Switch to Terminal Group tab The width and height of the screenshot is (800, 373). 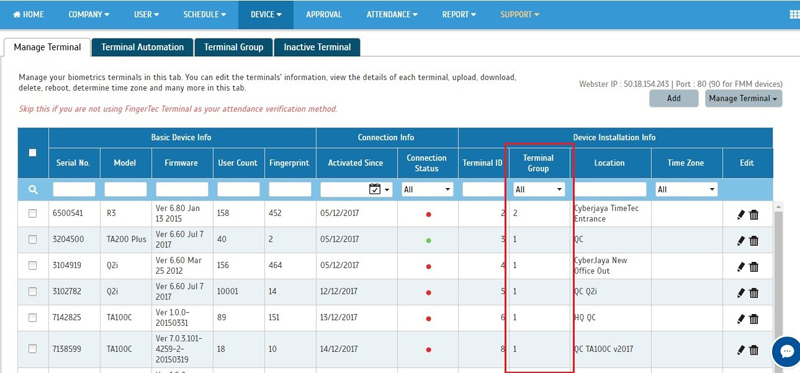pos(234,47)
